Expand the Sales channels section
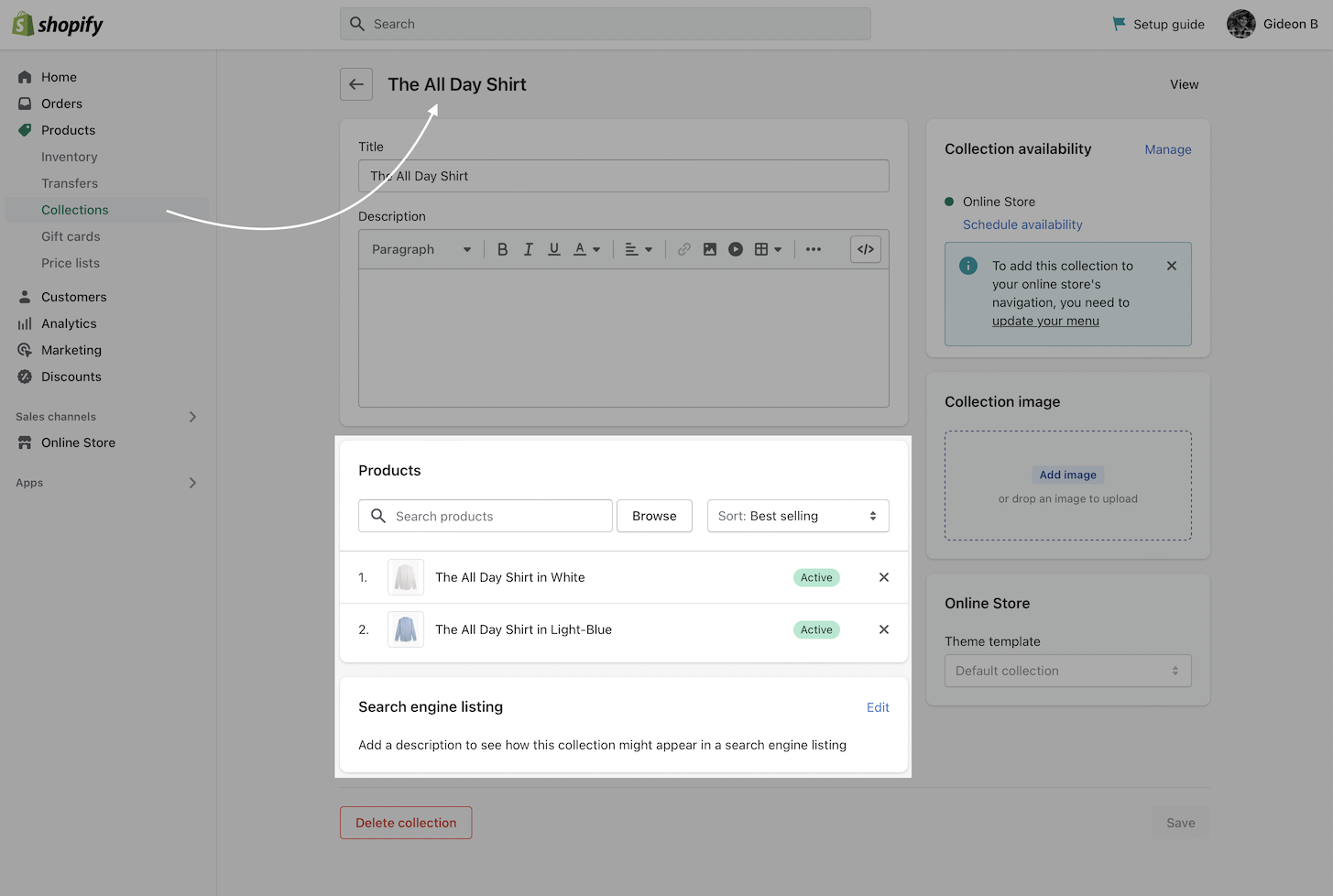Viewport: 1333px width, 896px height. [x=192, y=417]
